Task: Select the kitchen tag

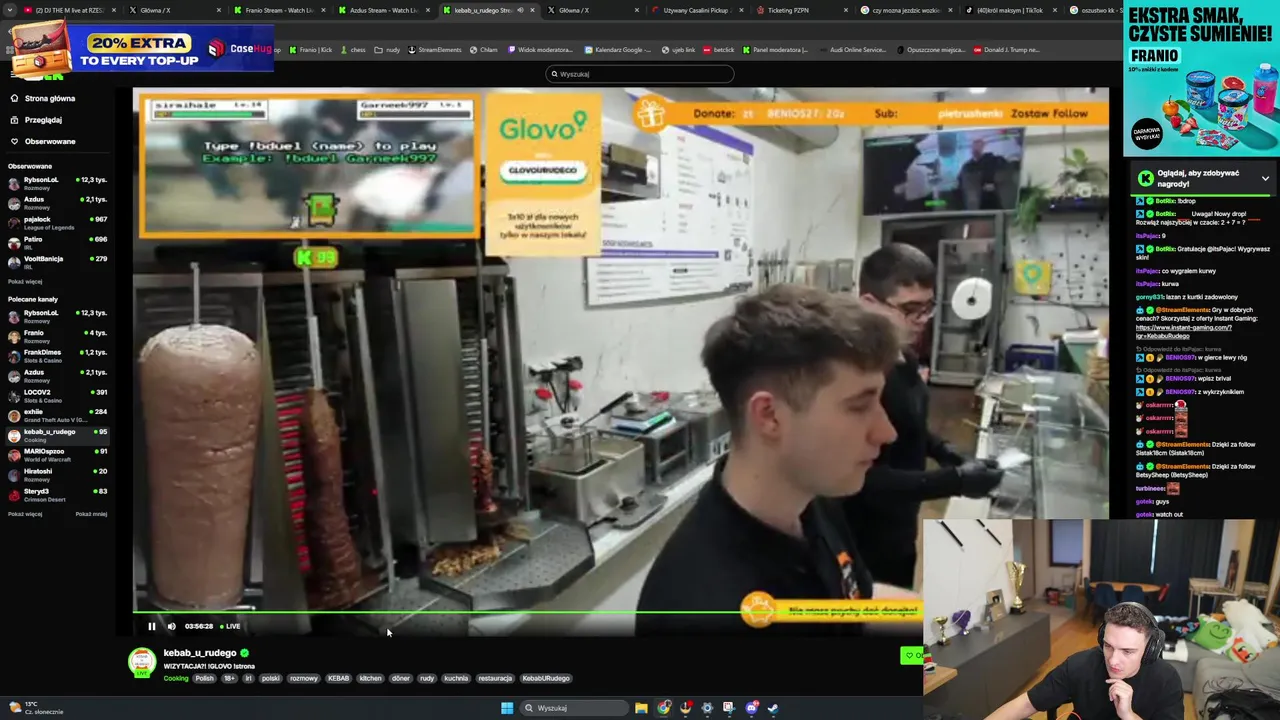Action: click(371, 678)
